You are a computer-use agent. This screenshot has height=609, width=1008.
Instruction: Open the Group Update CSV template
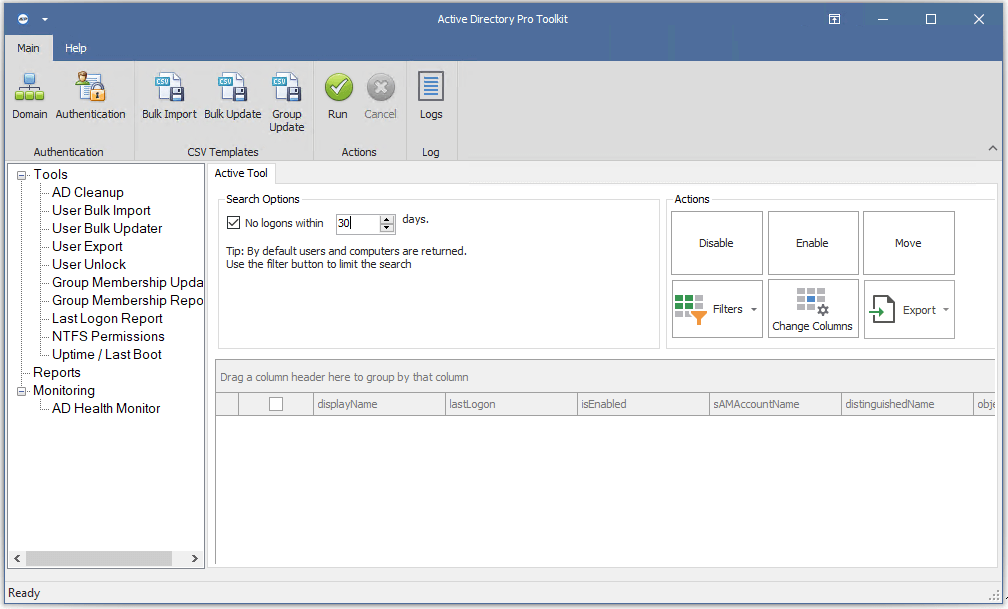pos(287,102)
